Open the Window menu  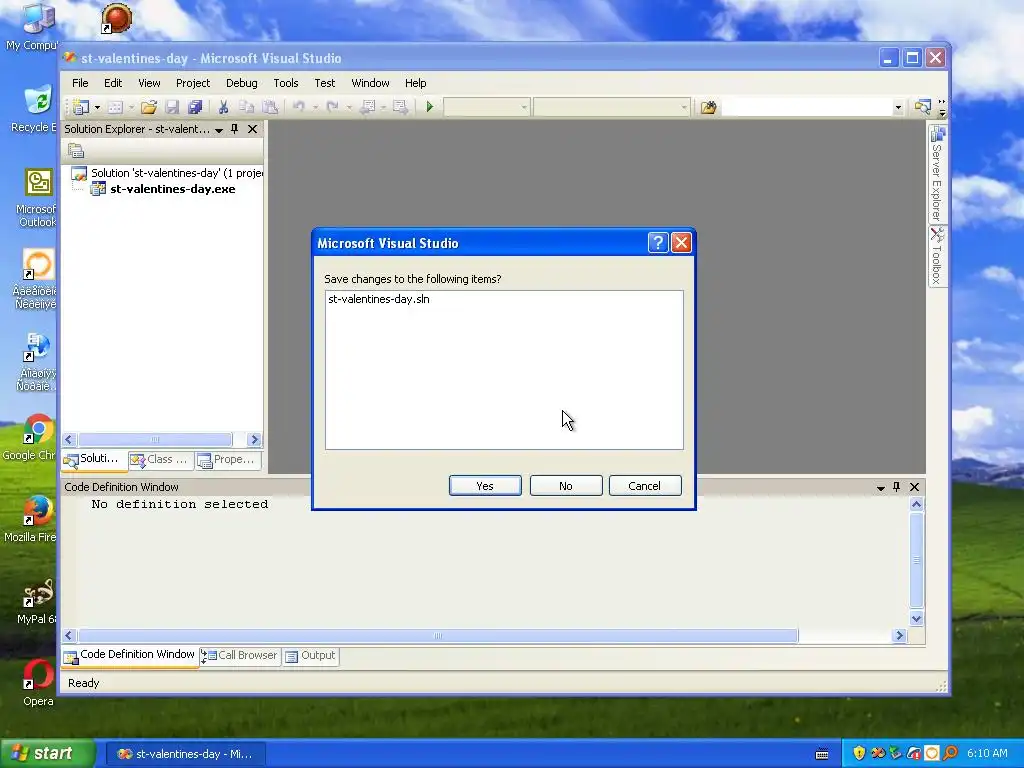[x=370, y=83]
